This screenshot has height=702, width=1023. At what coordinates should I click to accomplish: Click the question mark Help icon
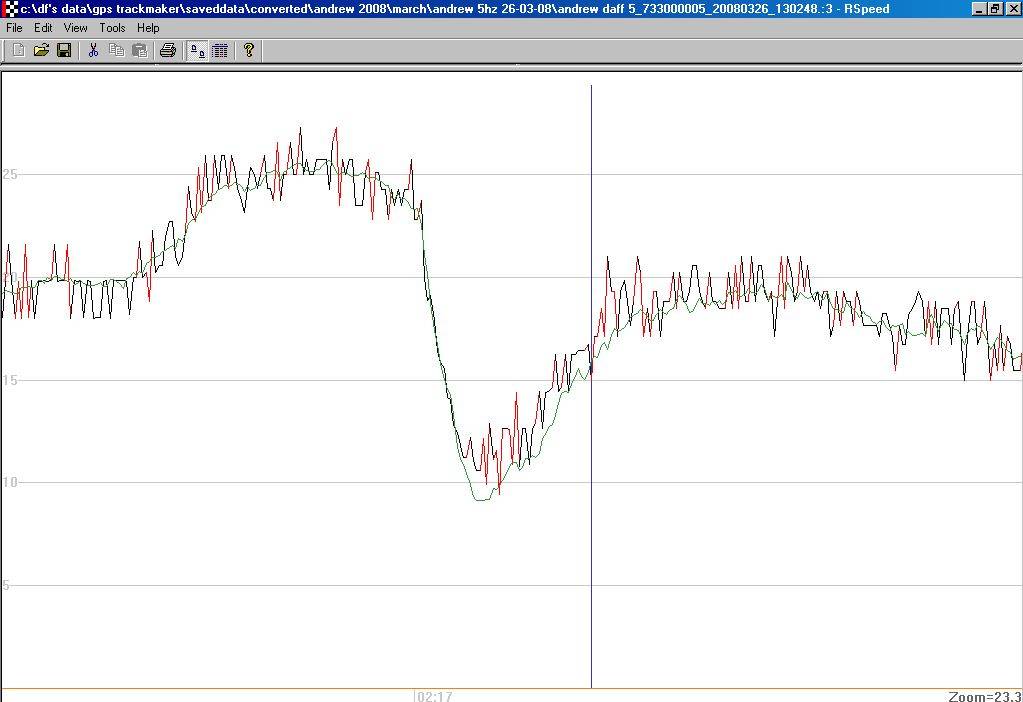click(x=249, y=50)
